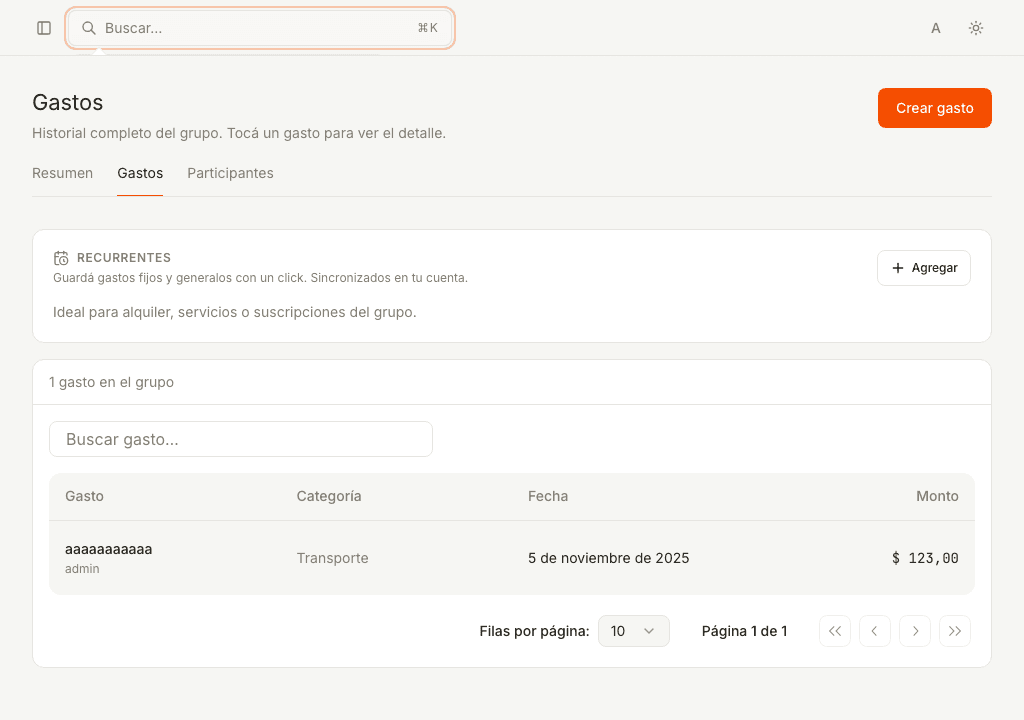Click the Transporte category cell

(x=332, y=558)
